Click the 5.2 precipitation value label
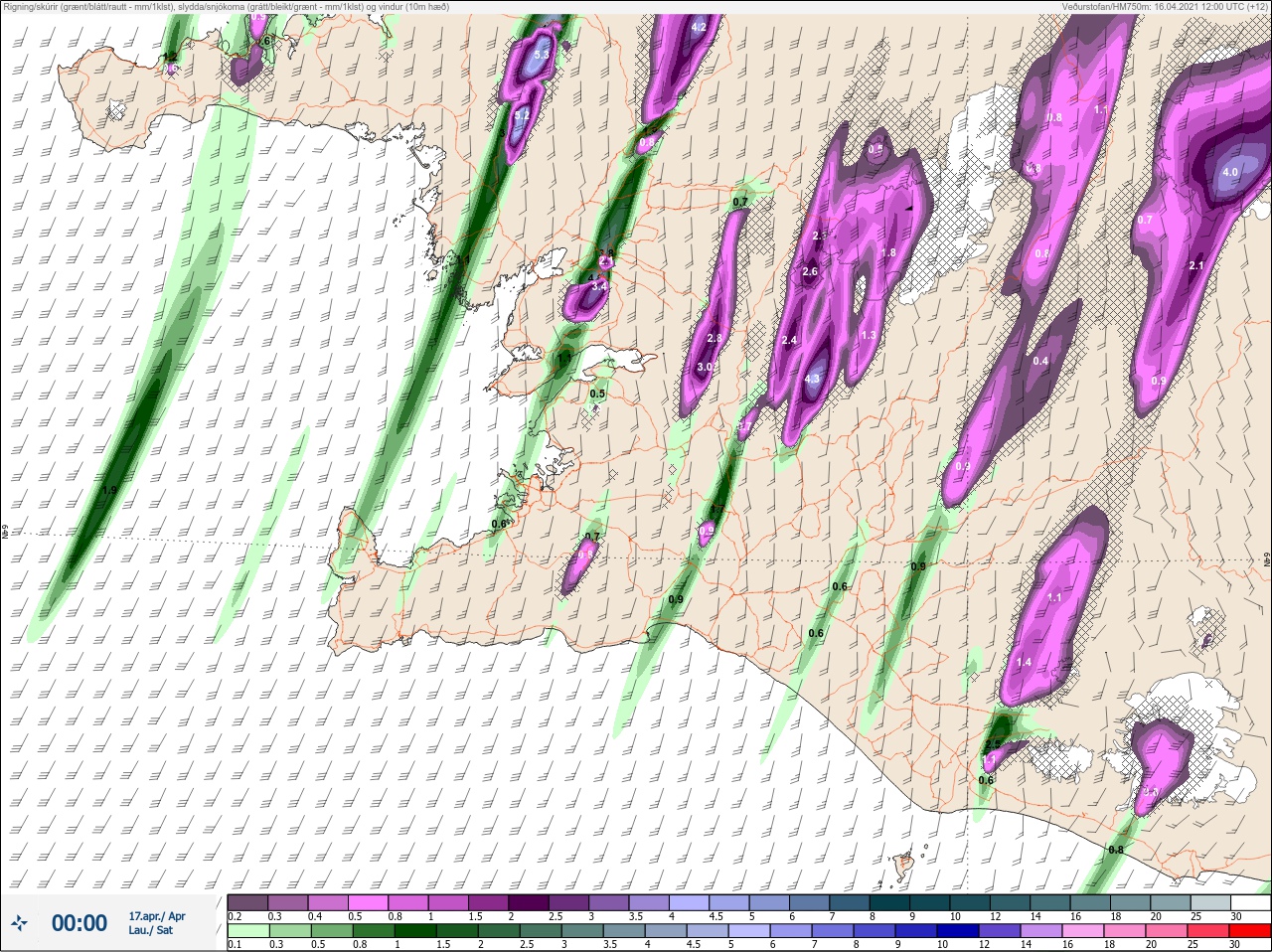The height and width of the screenshot is (952, 1272). point(522,116)
